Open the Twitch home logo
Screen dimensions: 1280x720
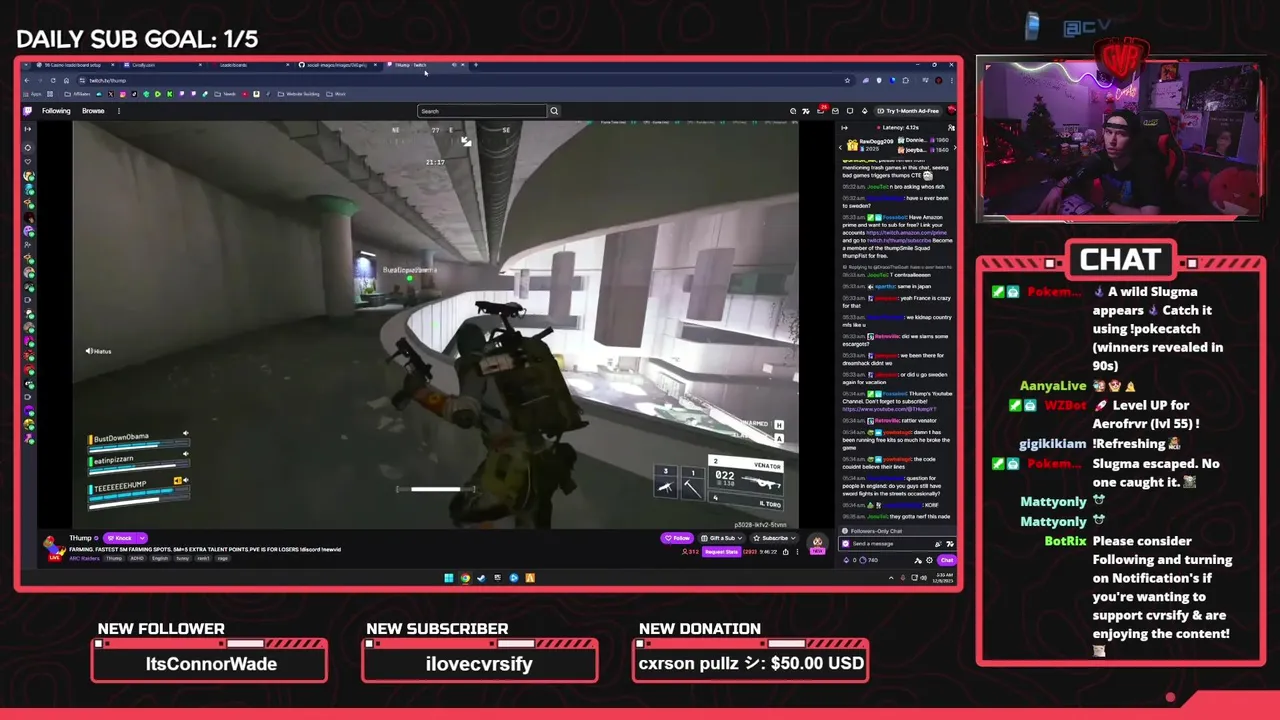[x=27, y=111]
